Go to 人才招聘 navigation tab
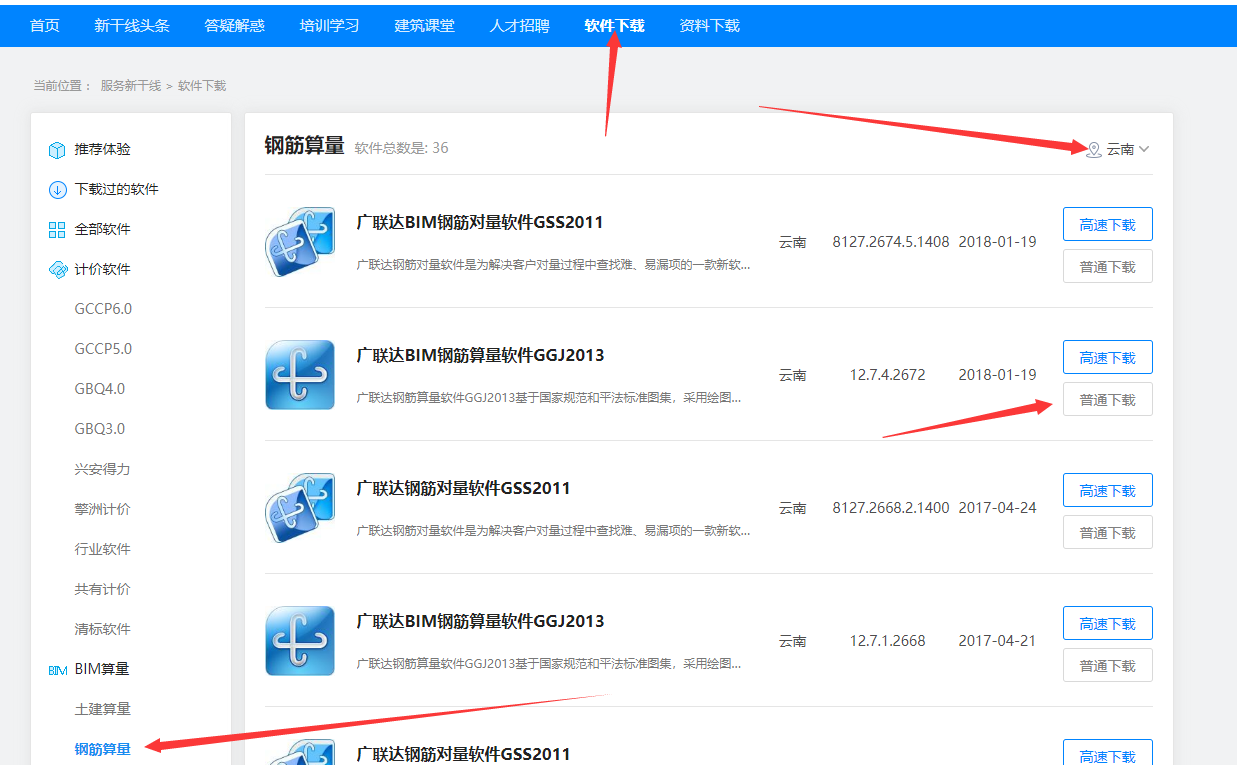The image size is (1237, 765). 520,26
